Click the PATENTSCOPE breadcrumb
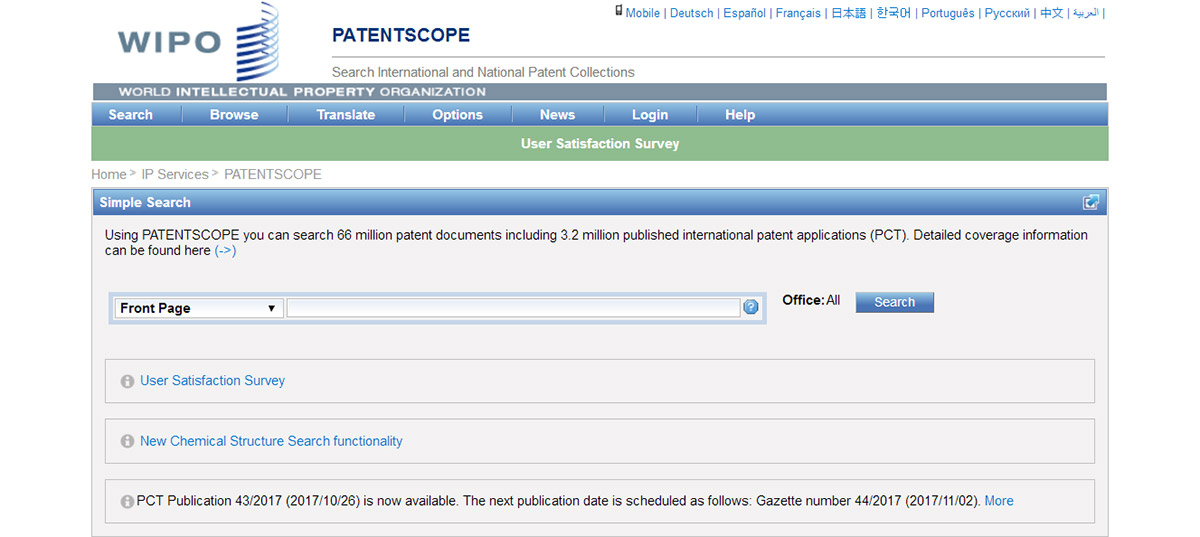Screen dimensions: 1200x537 click(273, 174)
